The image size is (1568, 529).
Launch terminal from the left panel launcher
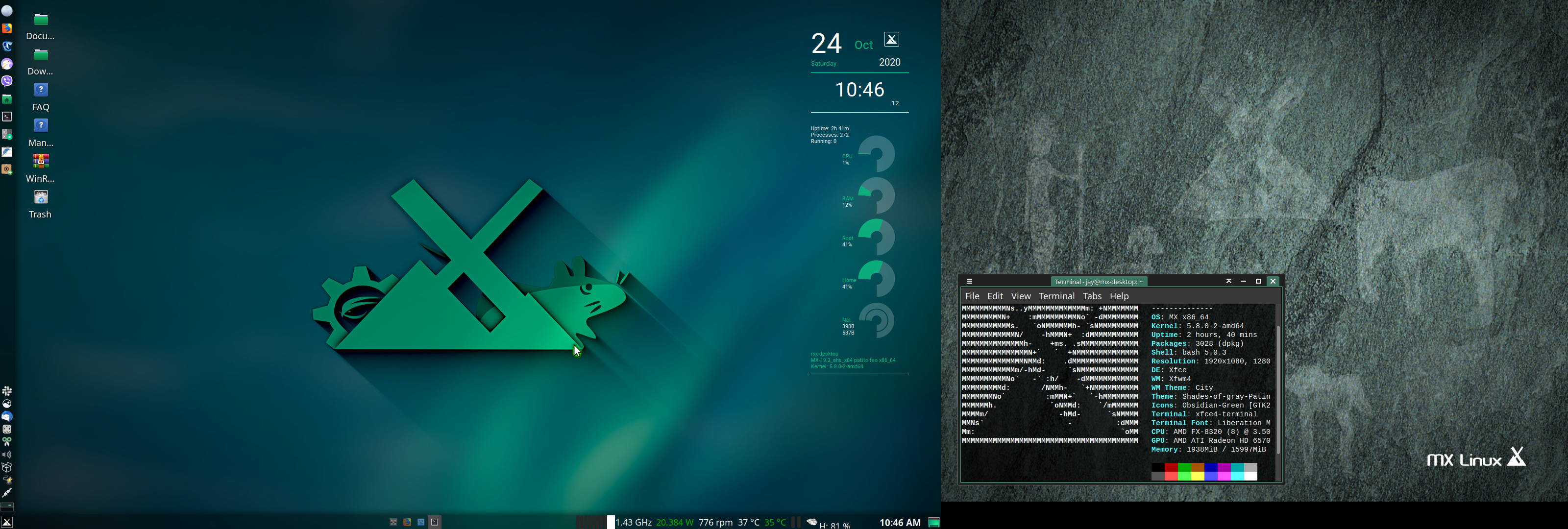point(7,116)
